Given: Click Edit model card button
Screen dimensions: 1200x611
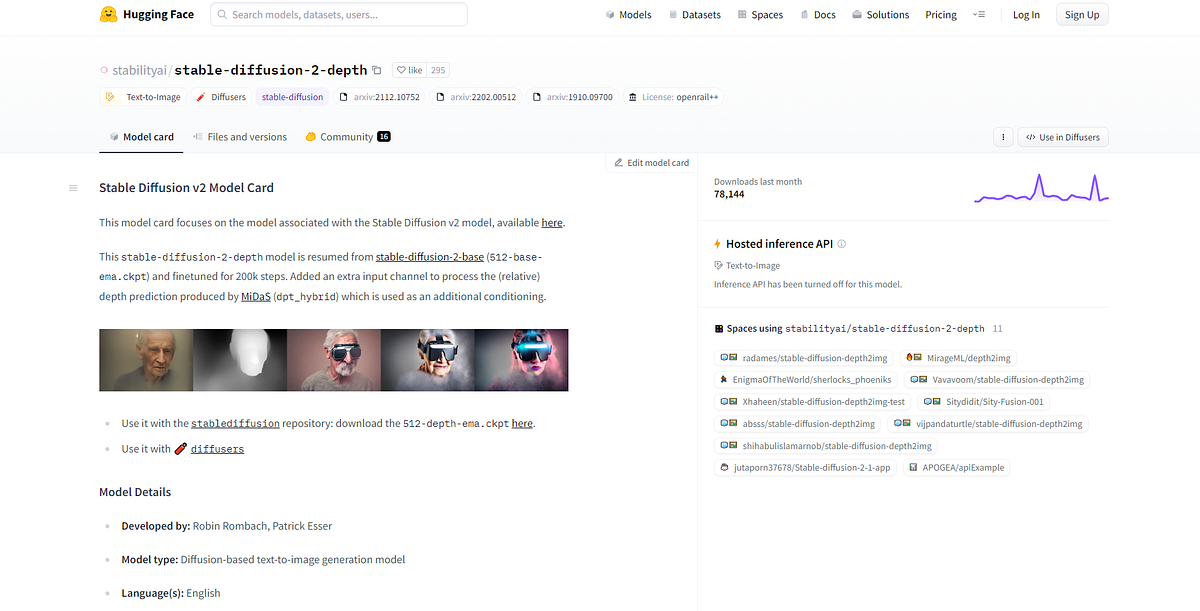Looking at the screenshot, I should (x=651, y=162).
